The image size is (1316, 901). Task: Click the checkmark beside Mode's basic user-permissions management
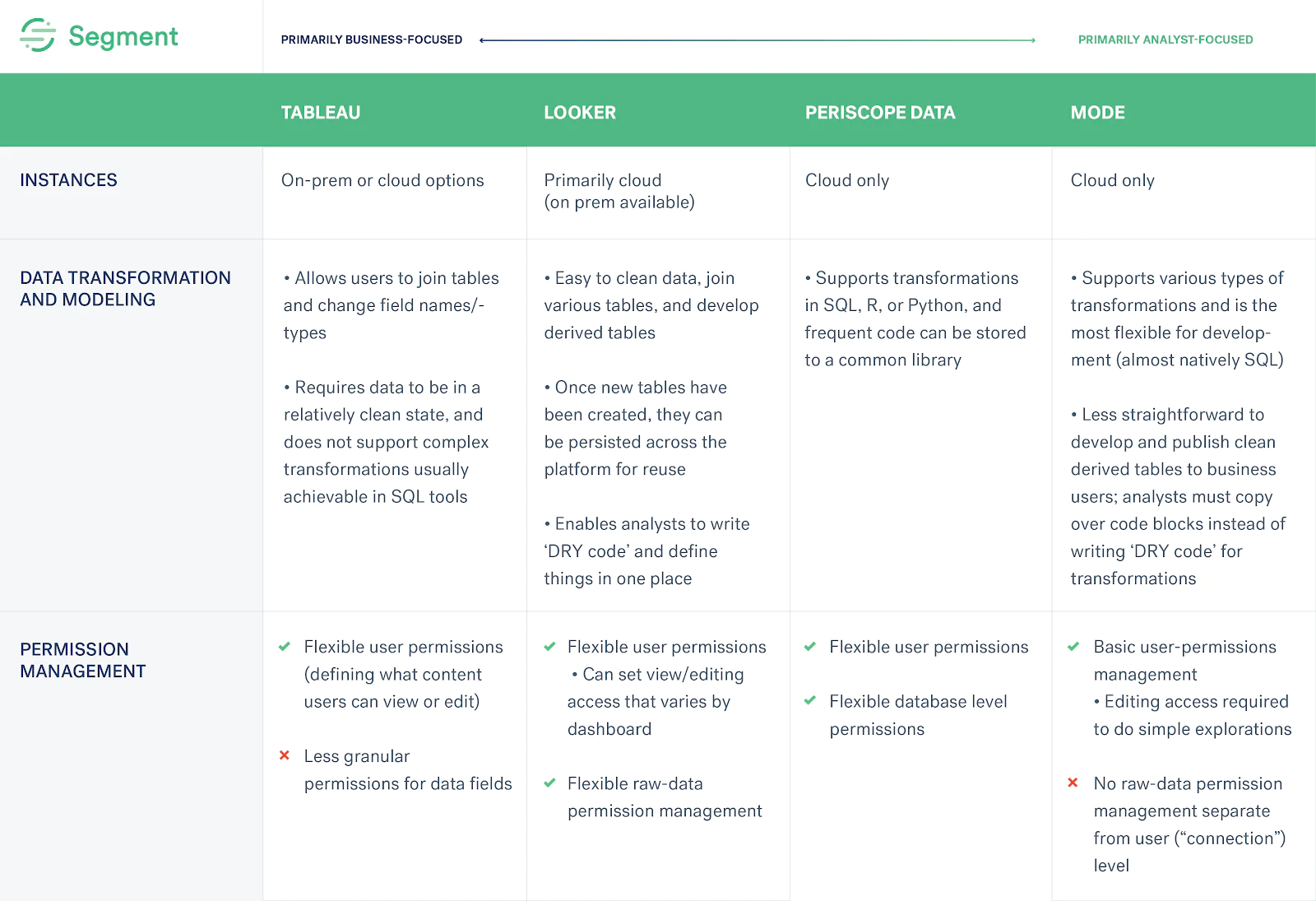pos(1073,648)
